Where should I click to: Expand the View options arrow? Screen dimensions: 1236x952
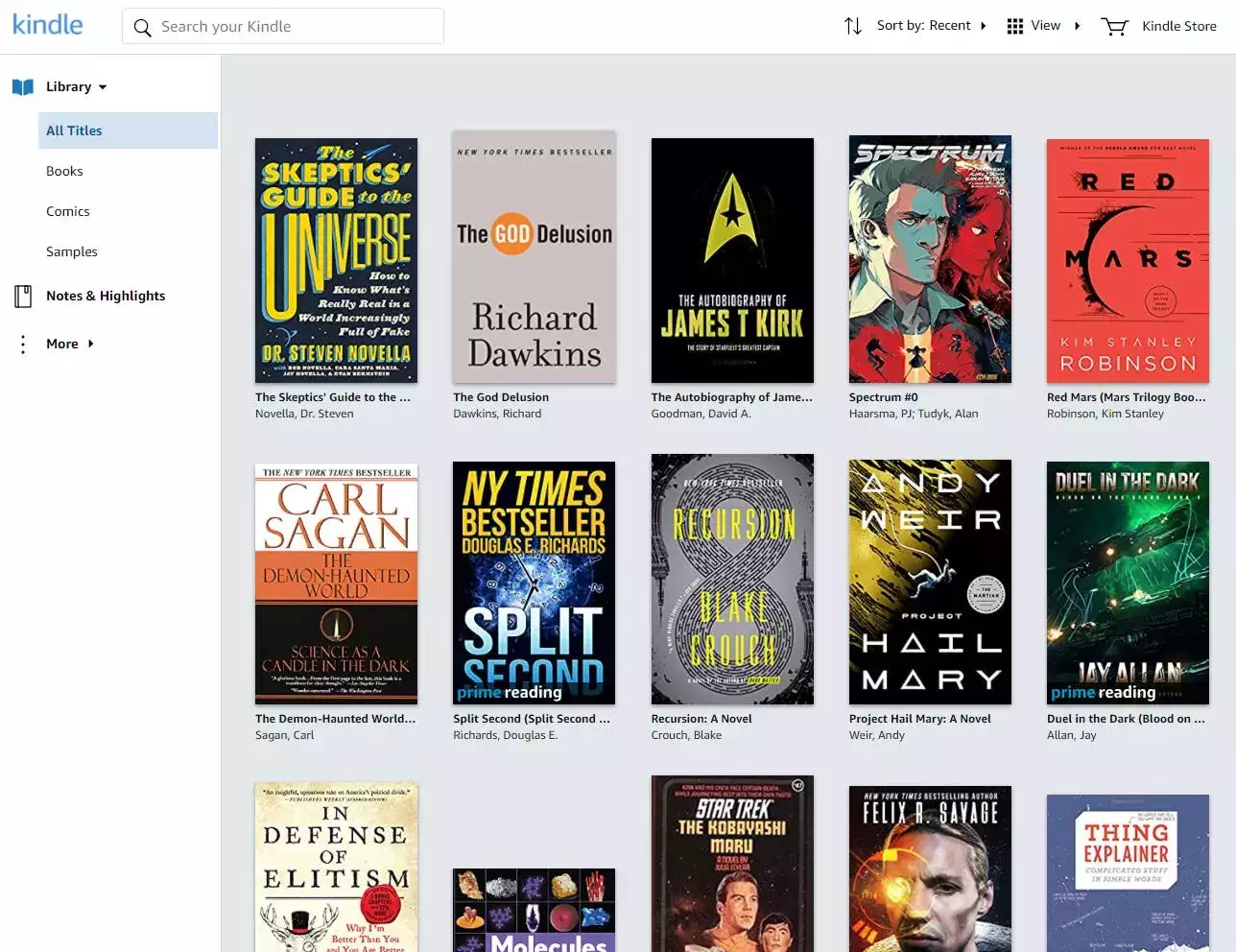(1077, 26)
